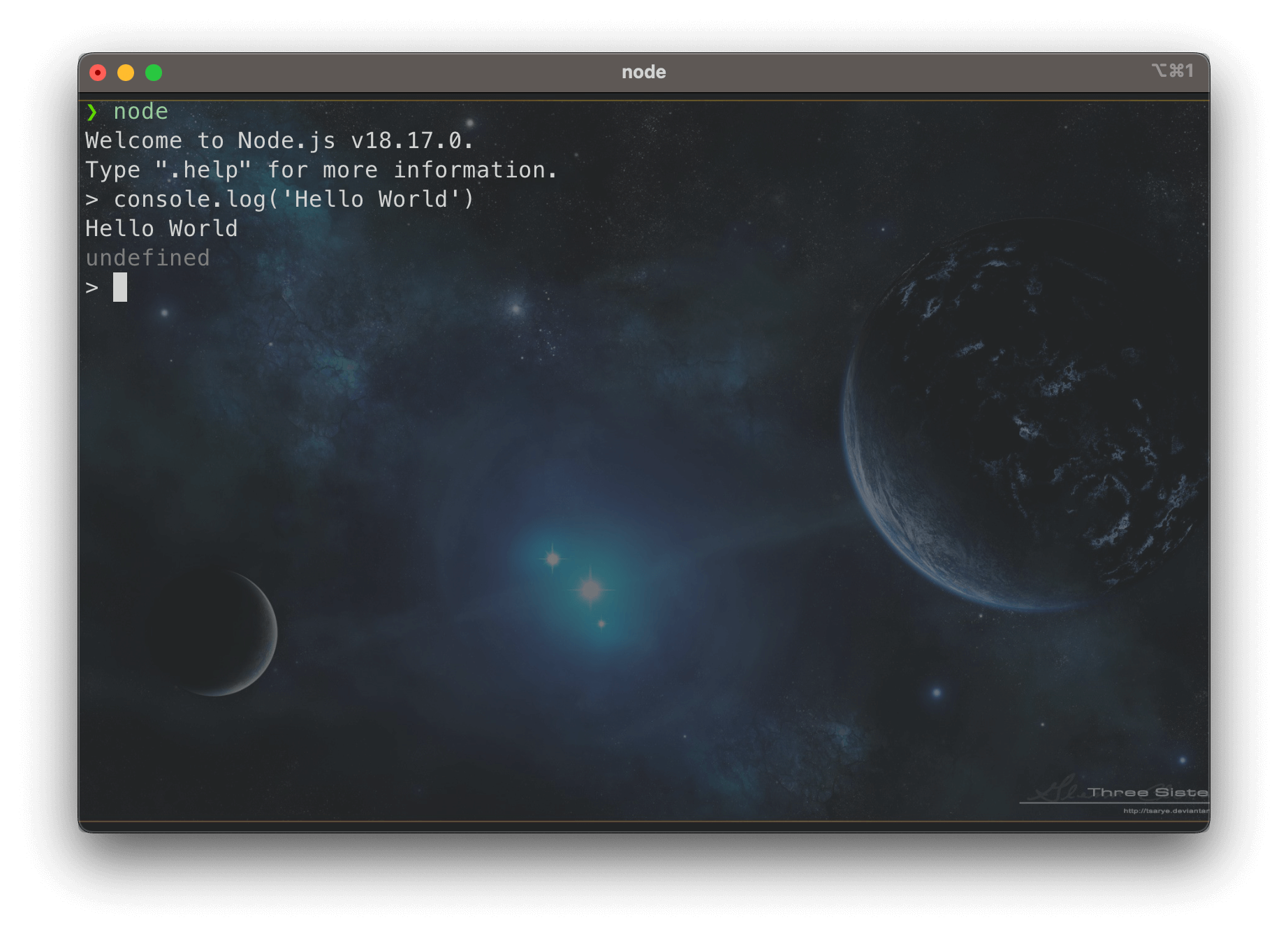Click the empty REPL prompt on the last line
Image resolution: width=1288 pixels, height=936 pixels.
point(92,288)
